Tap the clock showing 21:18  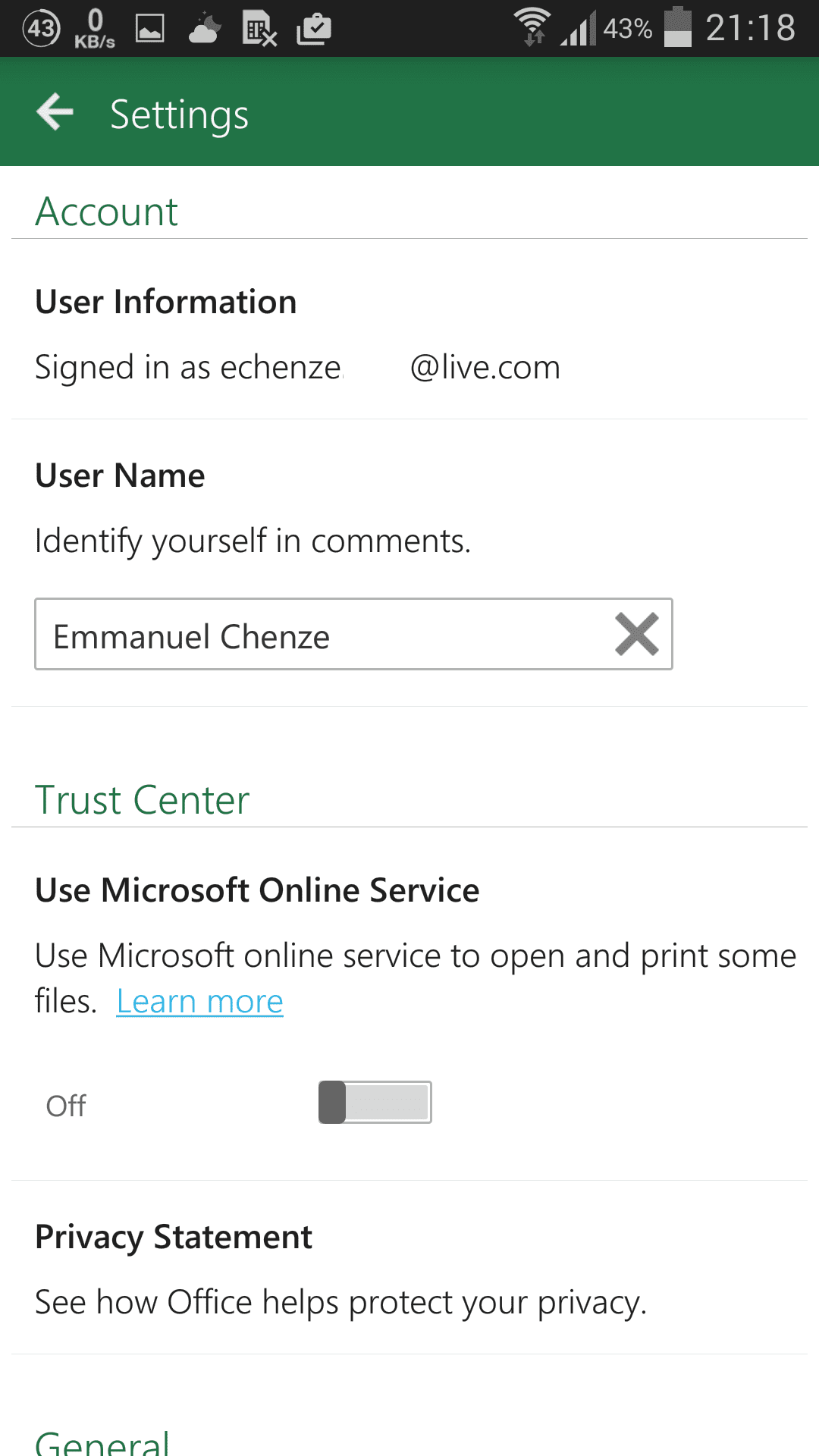point(750,28)
